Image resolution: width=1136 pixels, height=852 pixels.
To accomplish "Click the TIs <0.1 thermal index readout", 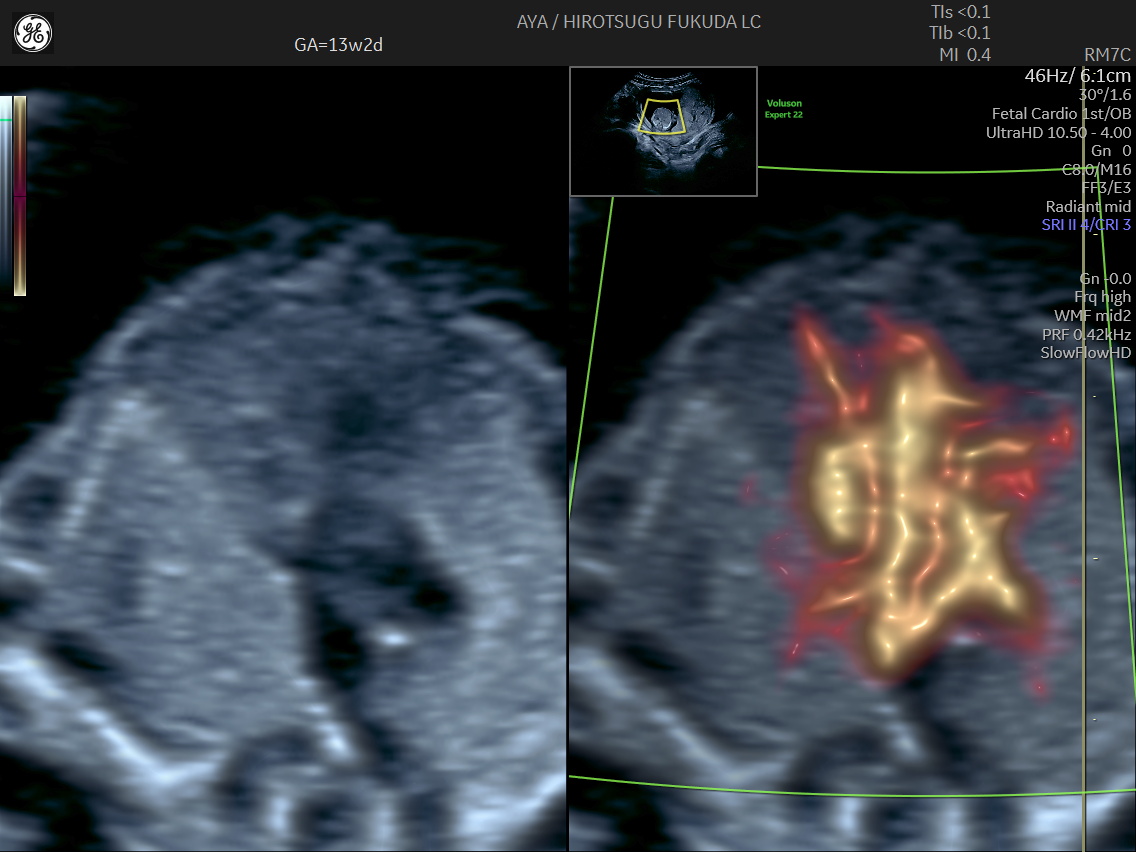I will [960, 12].
